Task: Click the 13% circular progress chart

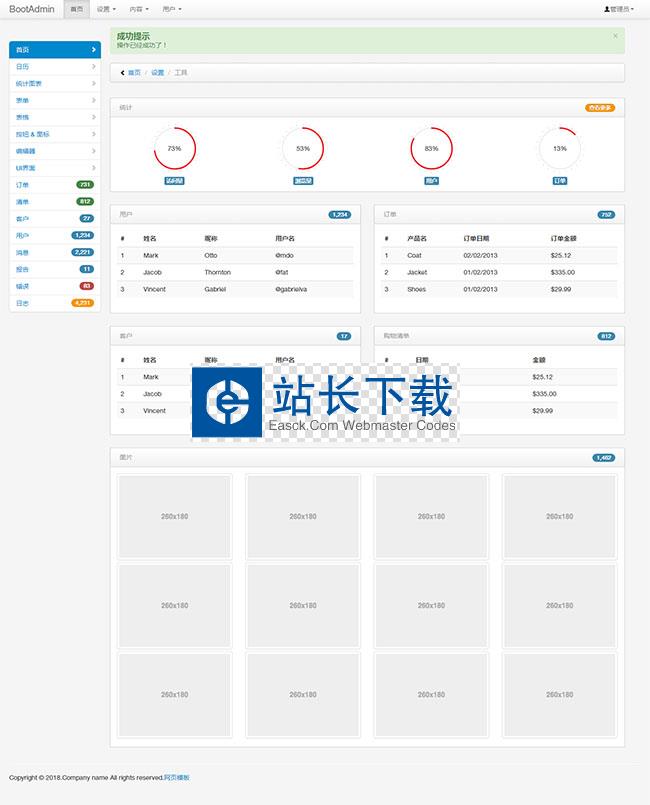Action: 560,148
